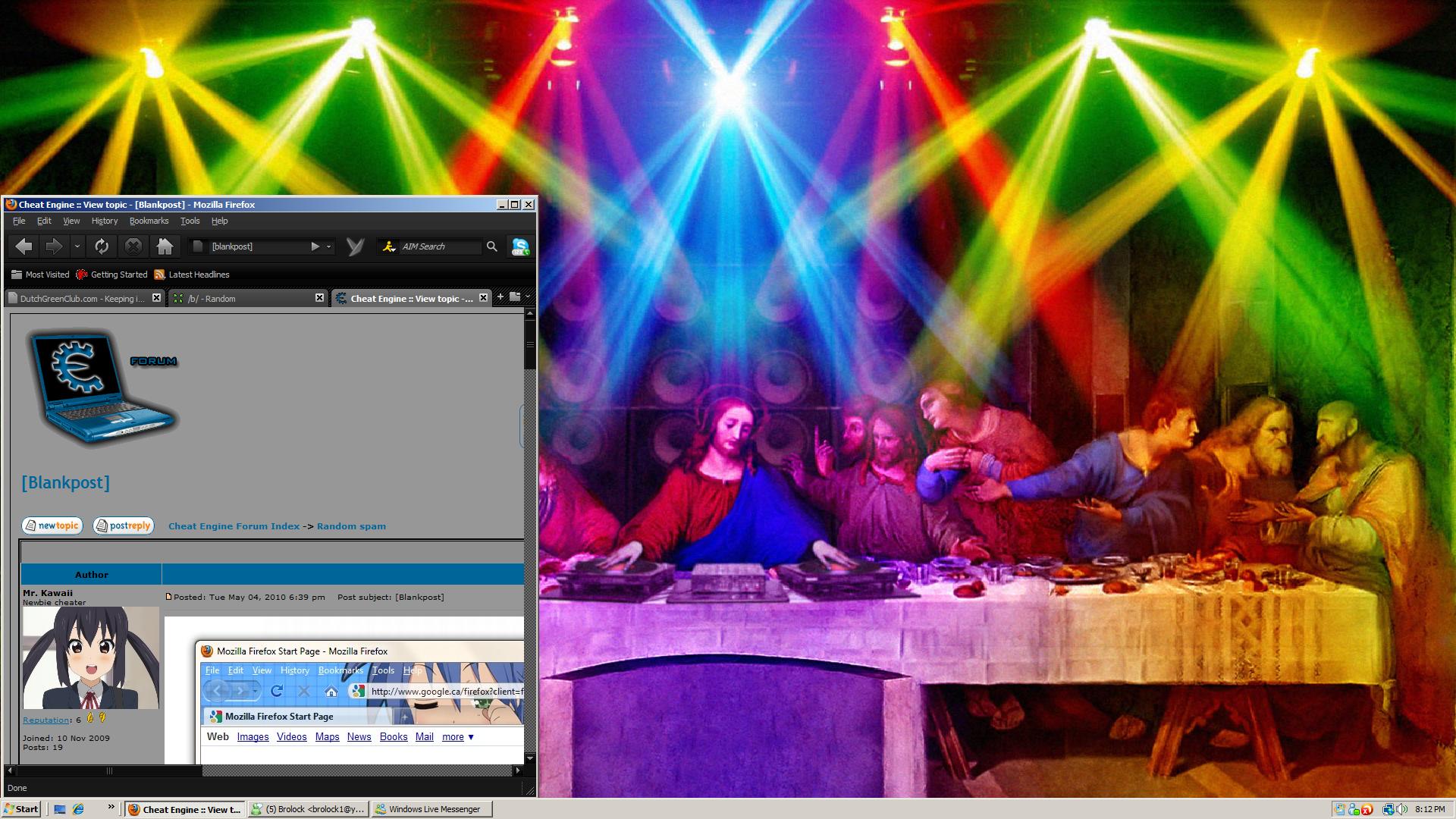The height and width of the screenshot is (819, 1456).
Task: Click the leftmost notification tray icon
Action: (x=1340, y=809)
